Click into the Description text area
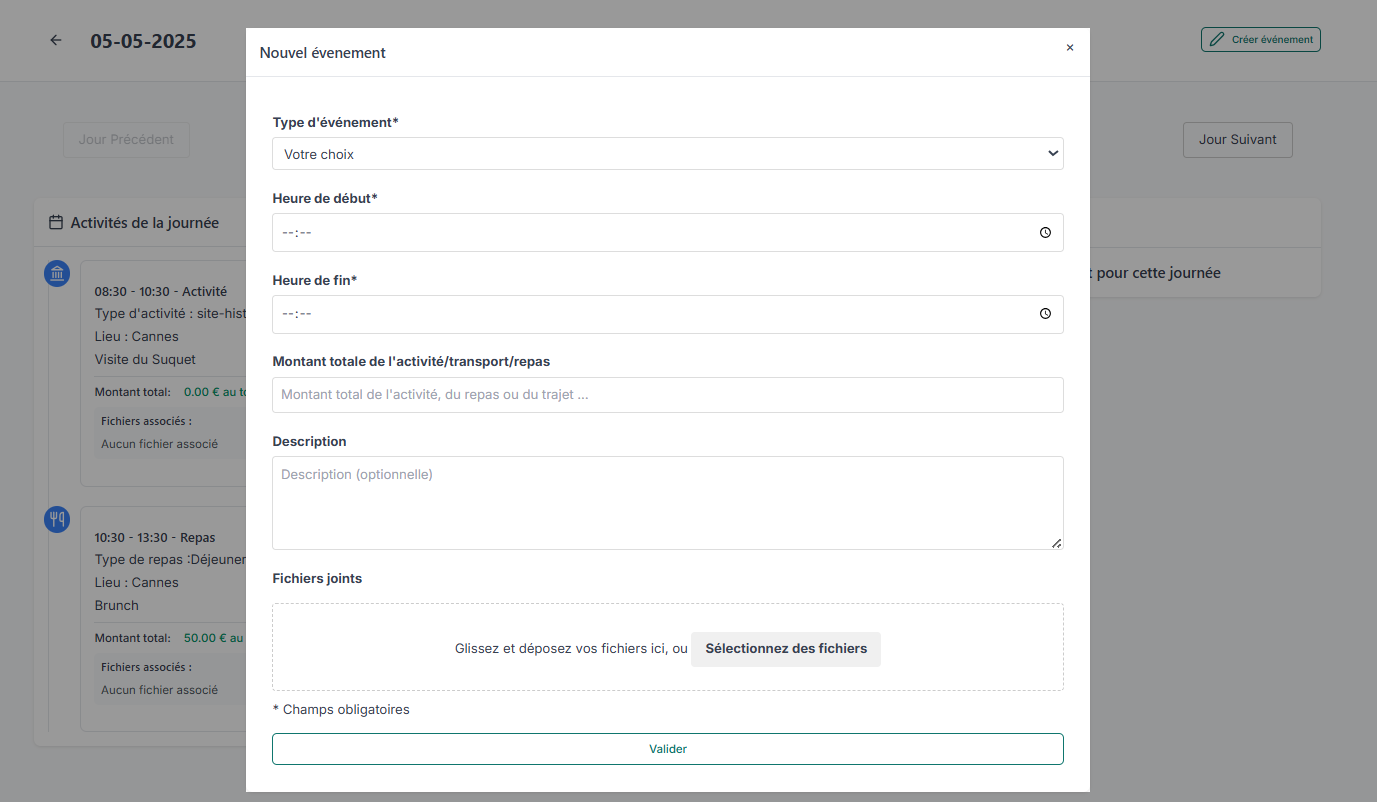The width and height of the screenshot is (1377, 802). click(x=667, y=502)
